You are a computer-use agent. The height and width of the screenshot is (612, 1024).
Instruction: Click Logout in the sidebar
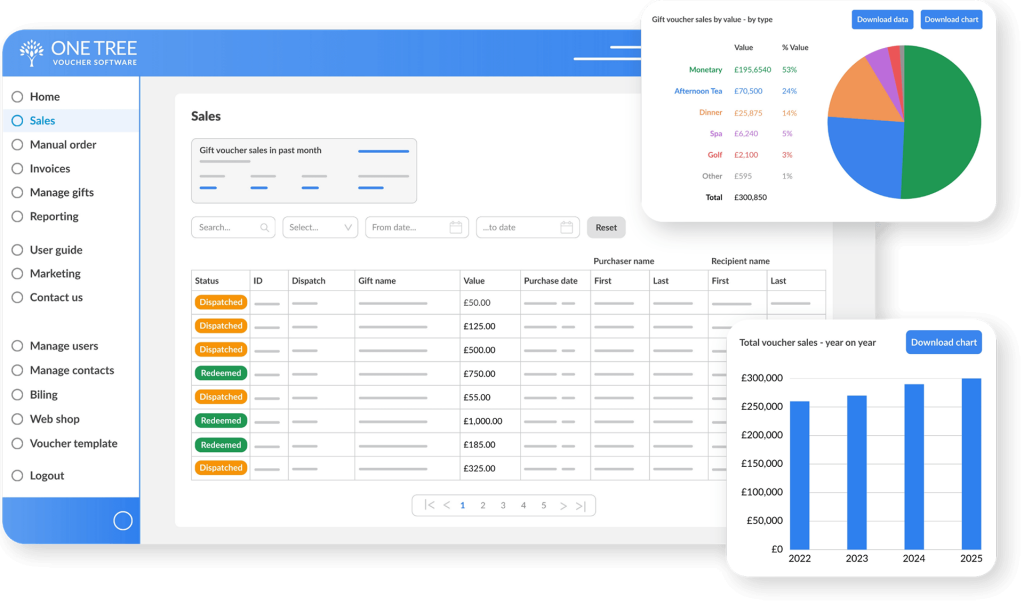(x=47, y=475)
